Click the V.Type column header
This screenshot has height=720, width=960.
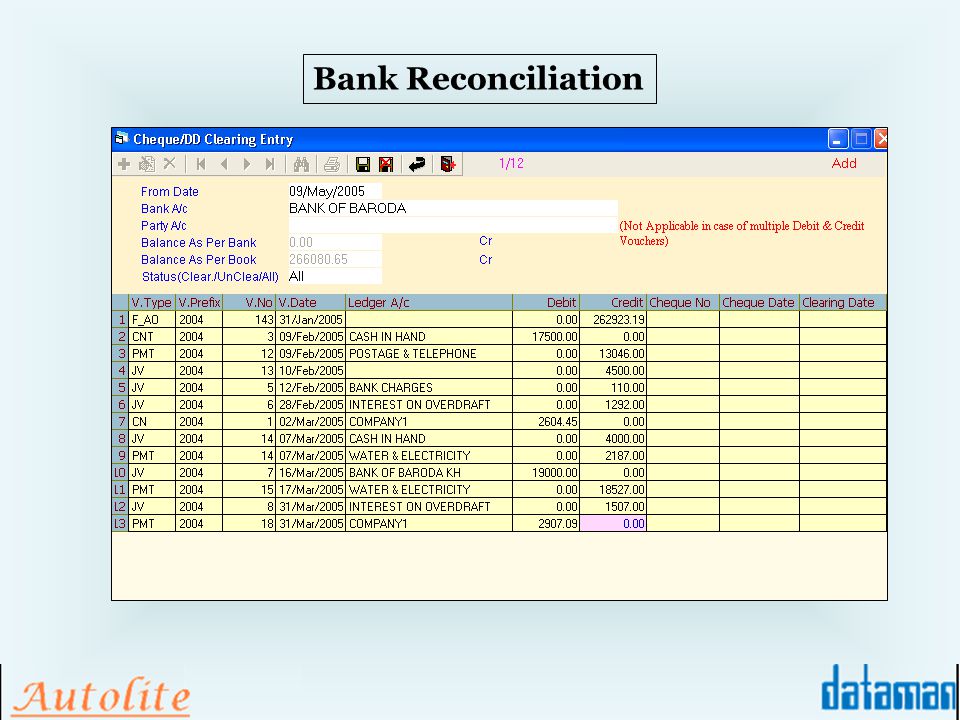pyautogui.click(x=152, y=302)
